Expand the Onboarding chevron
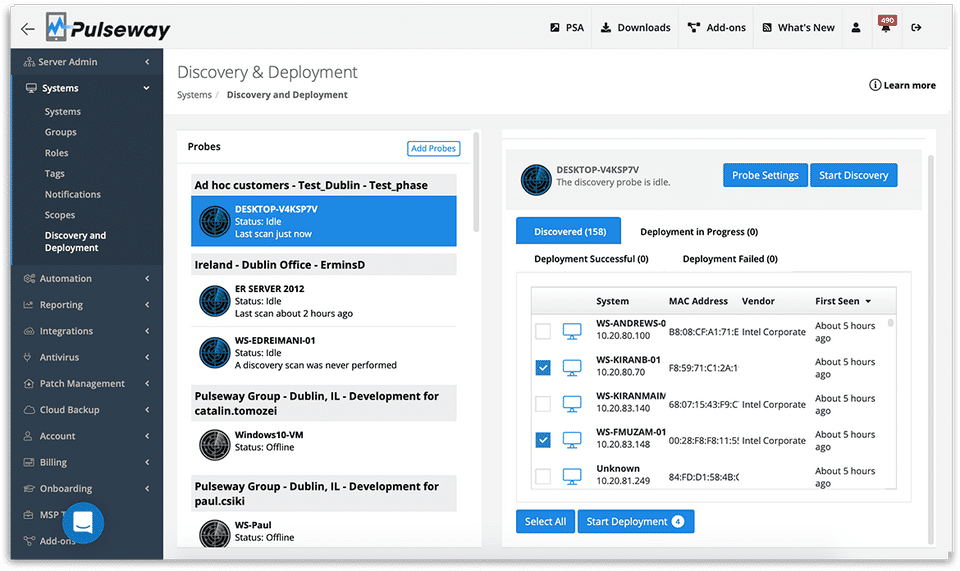Viewport: 960px width, 571px height. [x=147, y=488]
